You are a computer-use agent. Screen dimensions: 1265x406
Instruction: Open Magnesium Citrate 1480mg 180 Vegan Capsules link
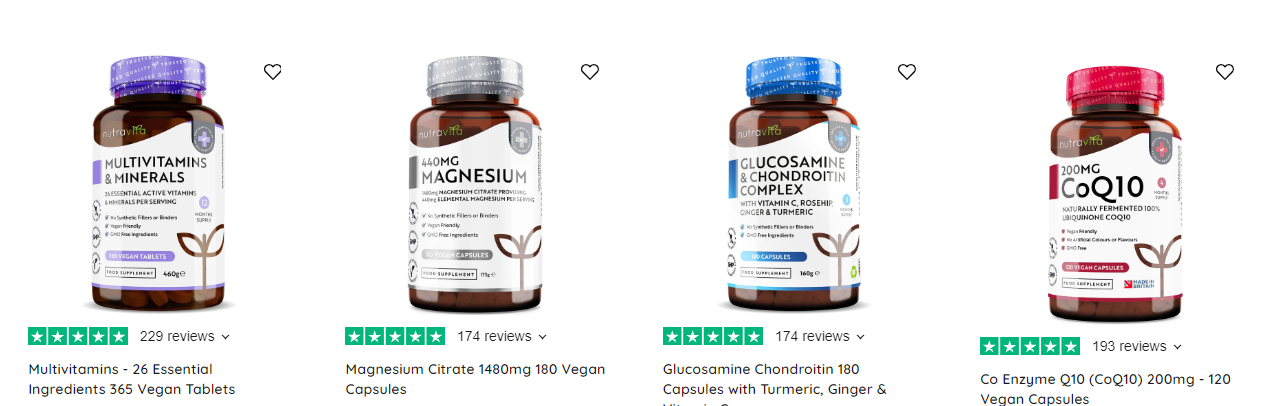[x=475, y=379]
